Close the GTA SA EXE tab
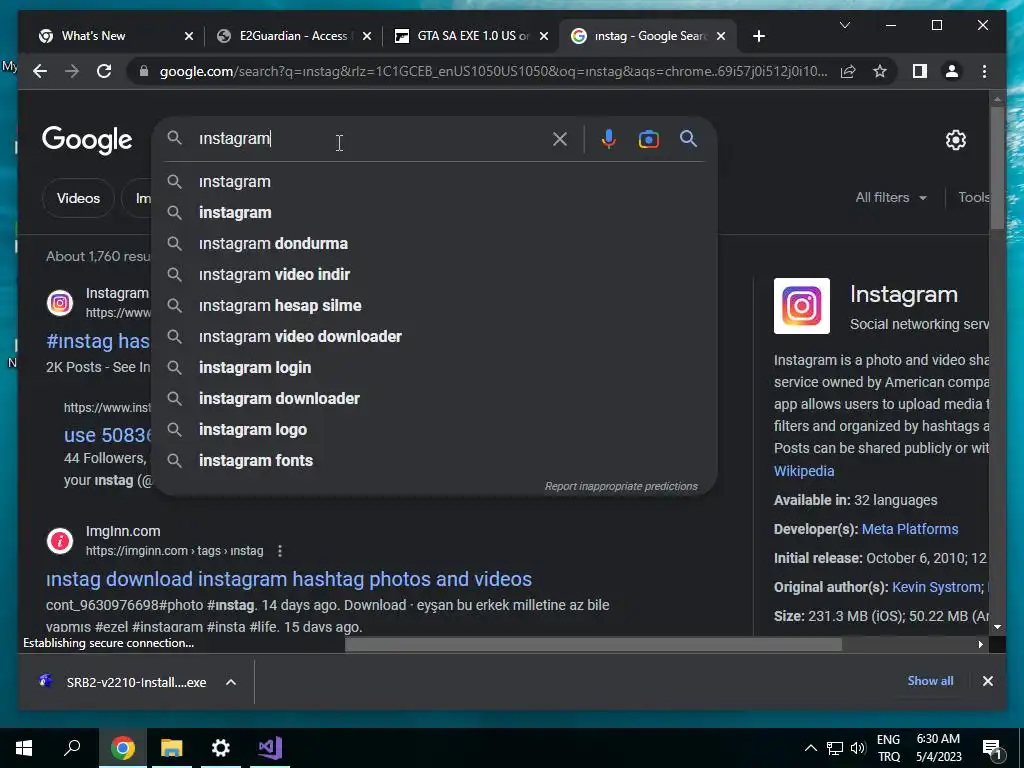Screen dimensions: 1024x768 (x=543, y=36)
